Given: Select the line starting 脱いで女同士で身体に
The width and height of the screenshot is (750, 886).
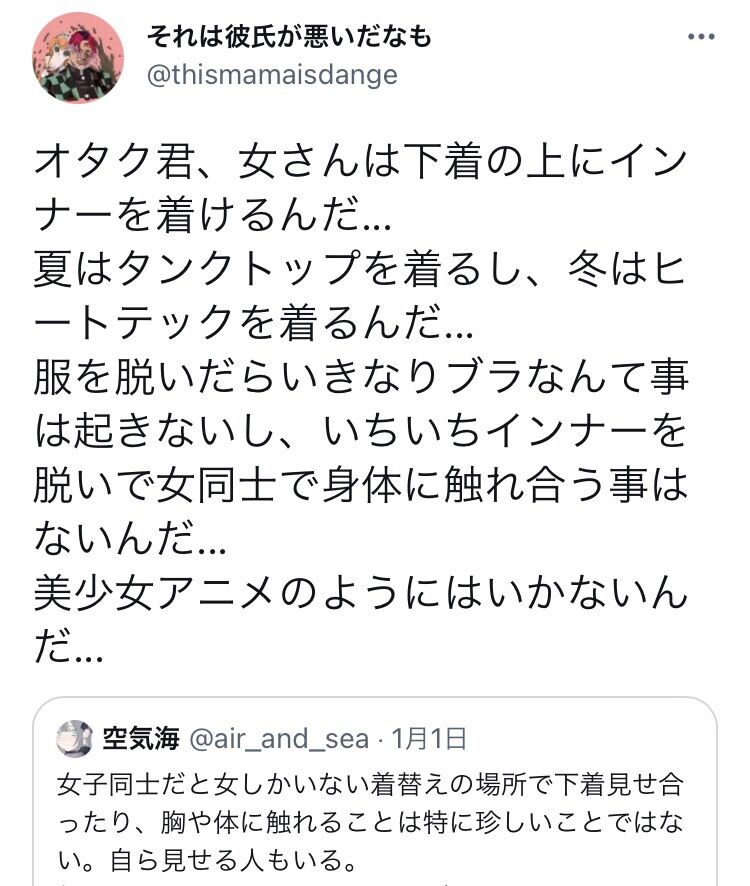Looking at the screenshot, I should 361,485.
